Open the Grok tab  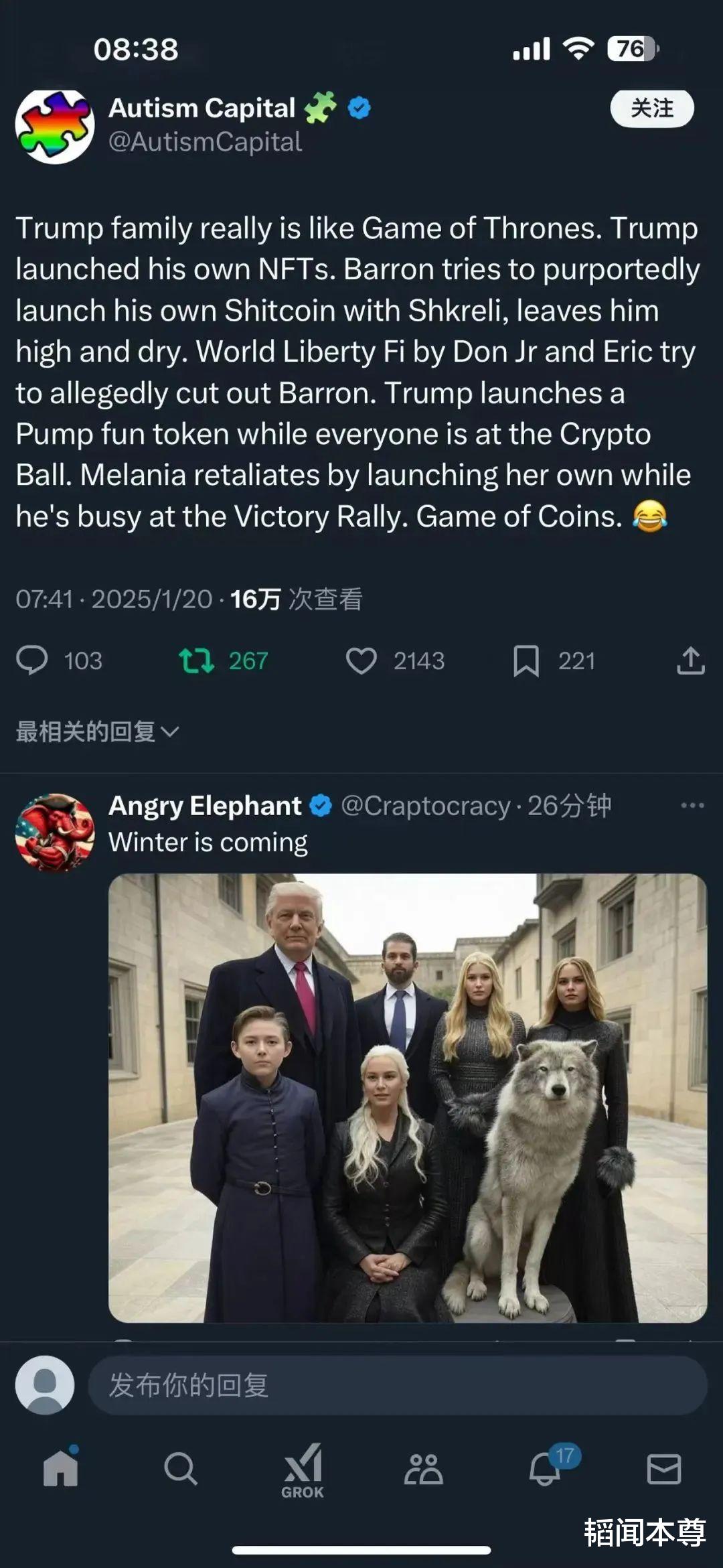point(303,1470)
